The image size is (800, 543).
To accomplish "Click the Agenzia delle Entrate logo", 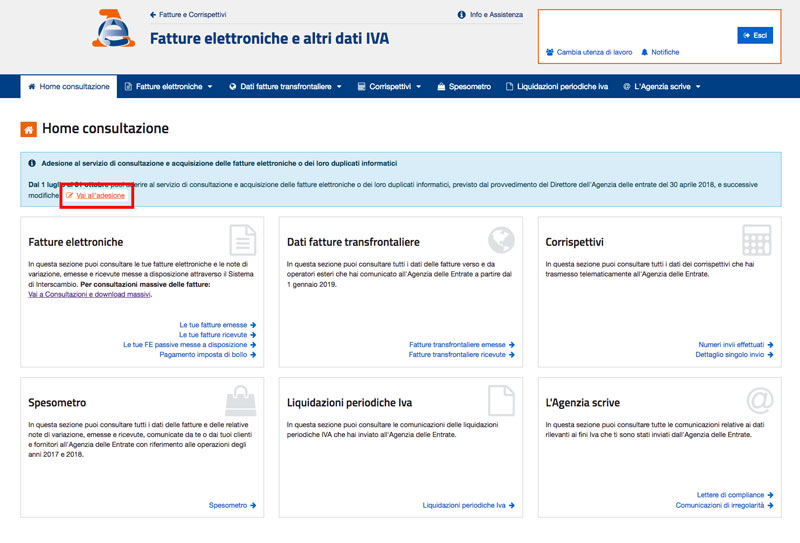I will pyautogui.click(x=113, y=29).
